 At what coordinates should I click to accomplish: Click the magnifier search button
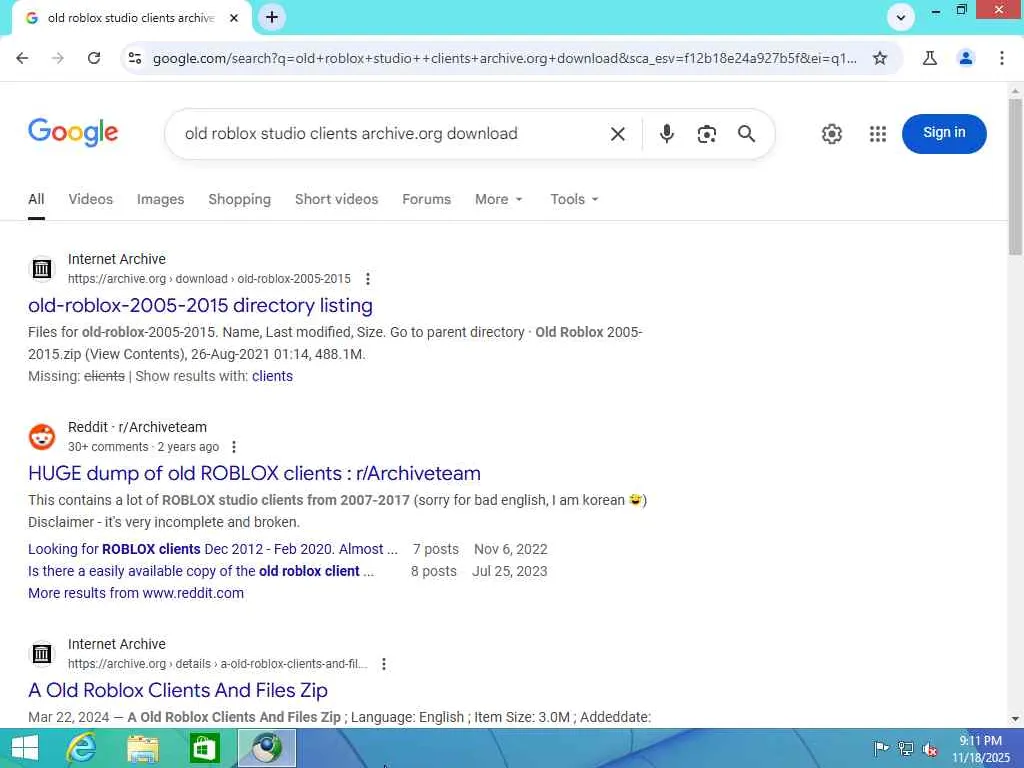746,134
